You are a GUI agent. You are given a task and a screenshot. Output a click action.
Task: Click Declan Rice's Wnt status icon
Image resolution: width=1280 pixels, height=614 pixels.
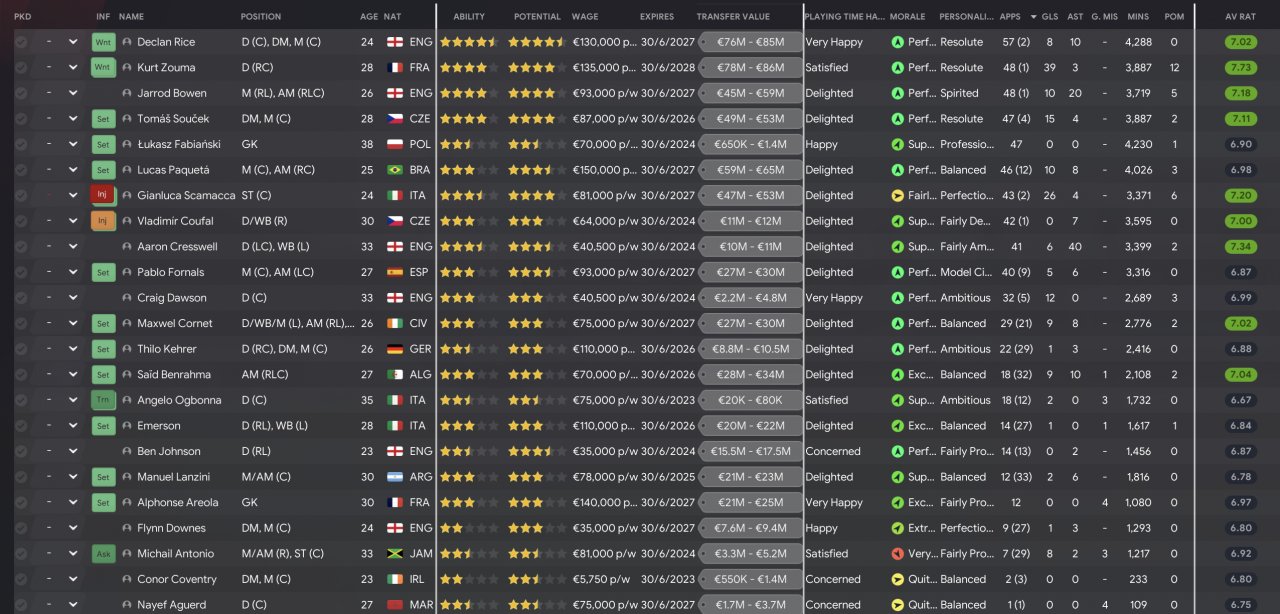(x=103, y=42)
